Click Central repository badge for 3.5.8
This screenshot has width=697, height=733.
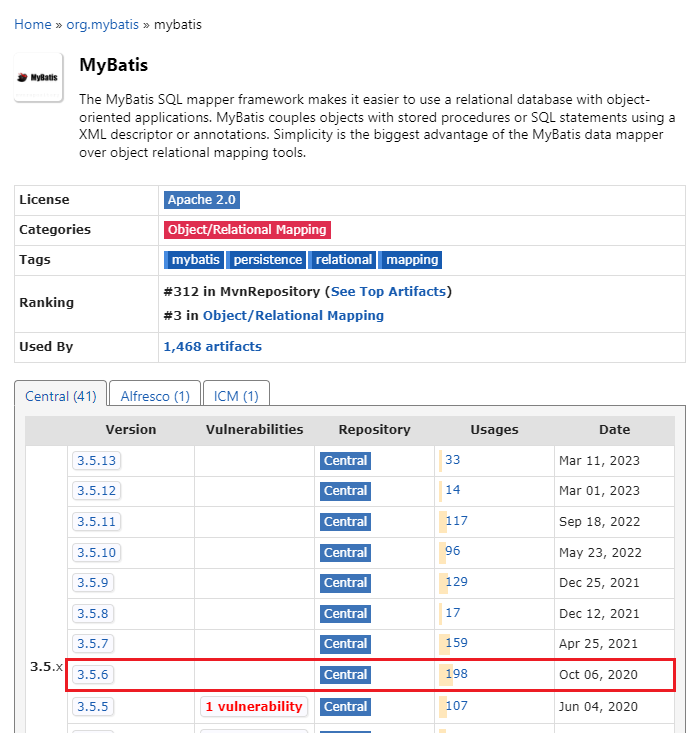click(x=345, y=613)
